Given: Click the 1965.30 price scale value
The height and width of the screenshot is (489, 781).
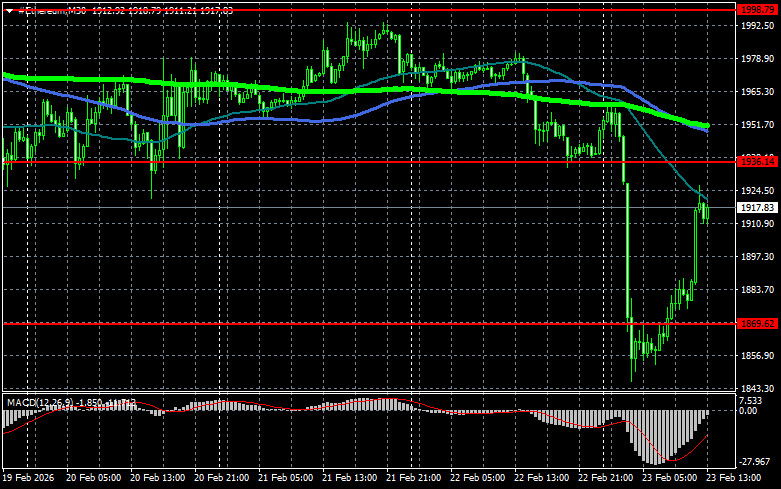Looking at the screenshot, I should 757,92.
